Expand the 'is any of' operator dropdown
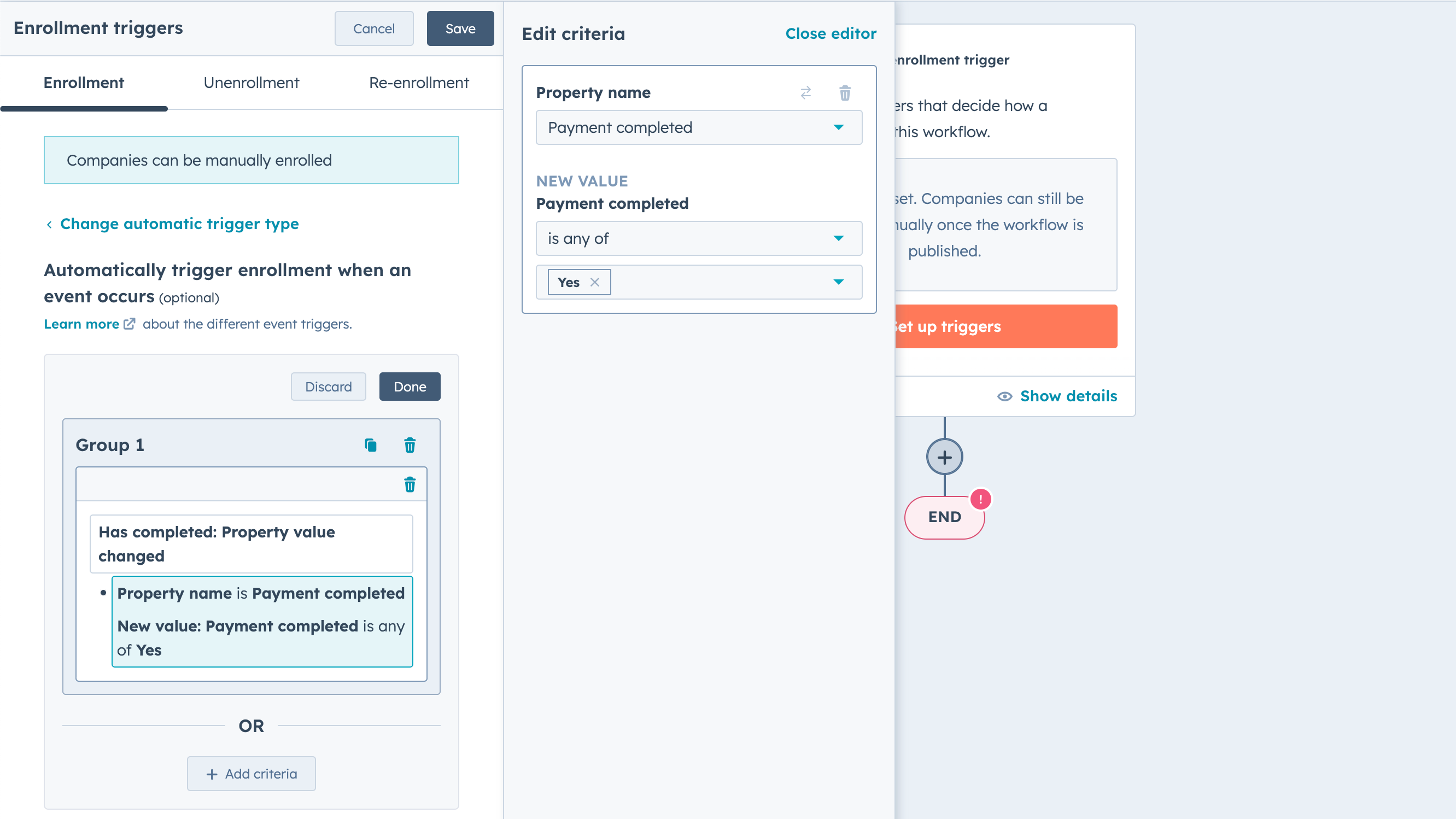Image resolution: width=1456 pixels, height=819 pixels. (699, 238)
